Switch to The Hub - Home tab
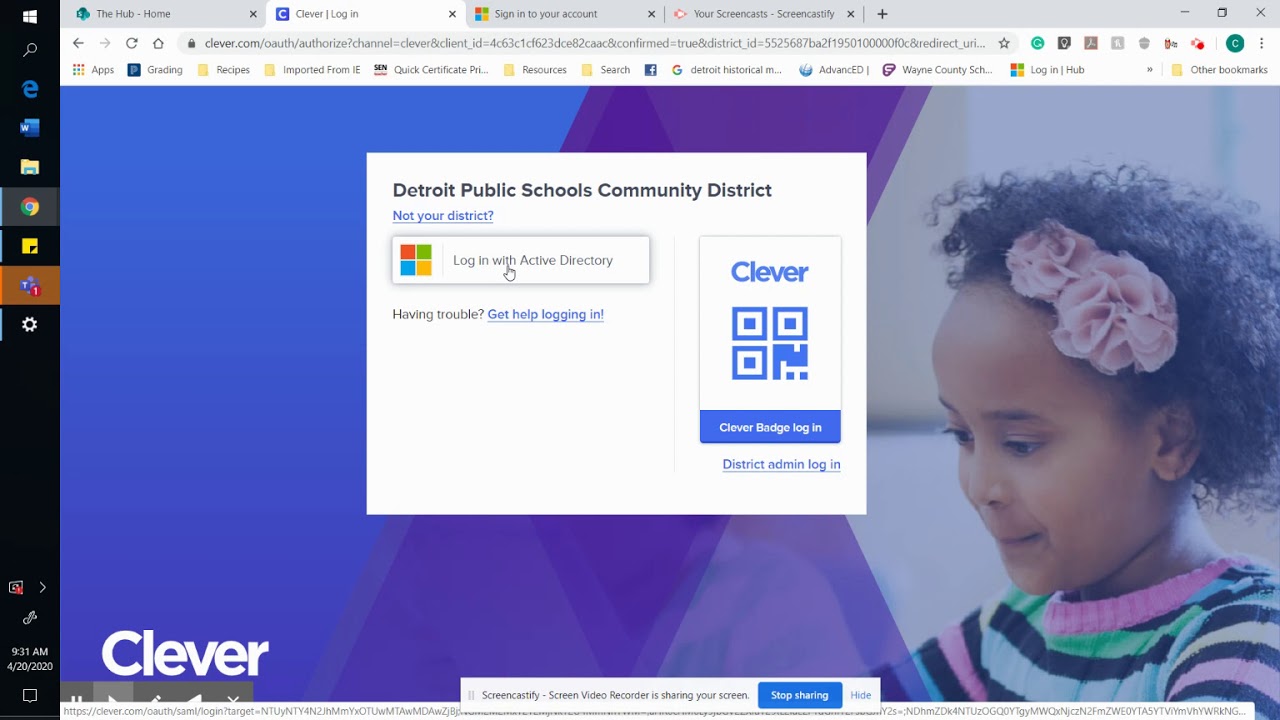Viewport: 1280px width, 720px height. [166, 14]
